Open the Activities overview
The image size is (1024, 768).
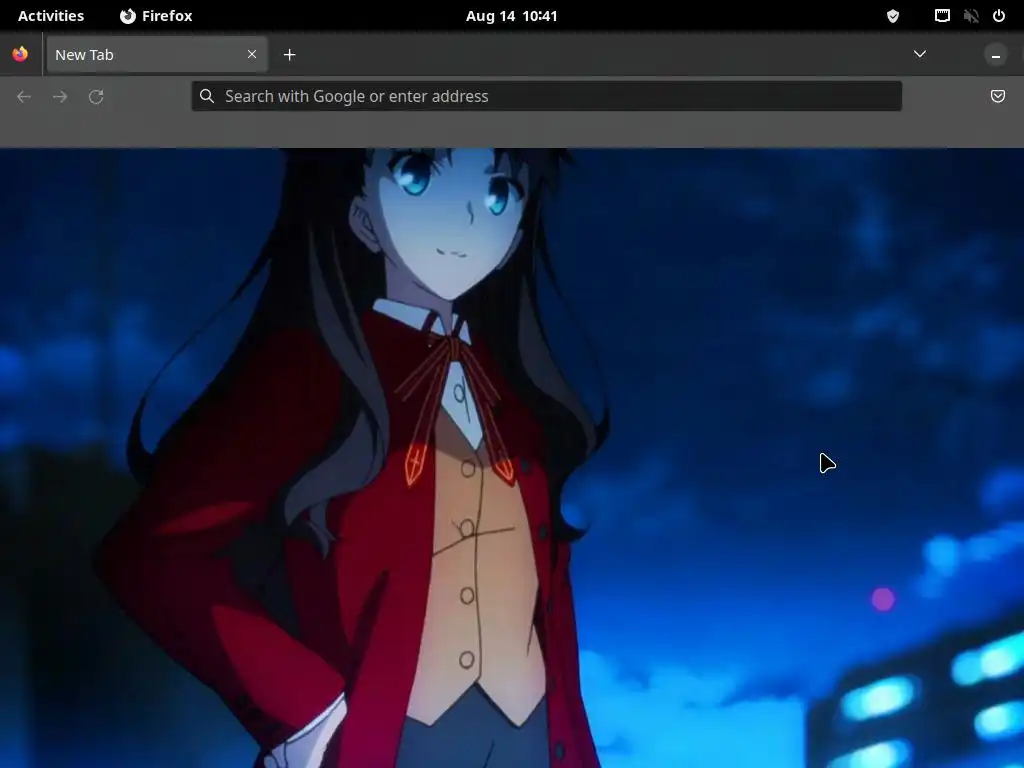tap(51, 16)
